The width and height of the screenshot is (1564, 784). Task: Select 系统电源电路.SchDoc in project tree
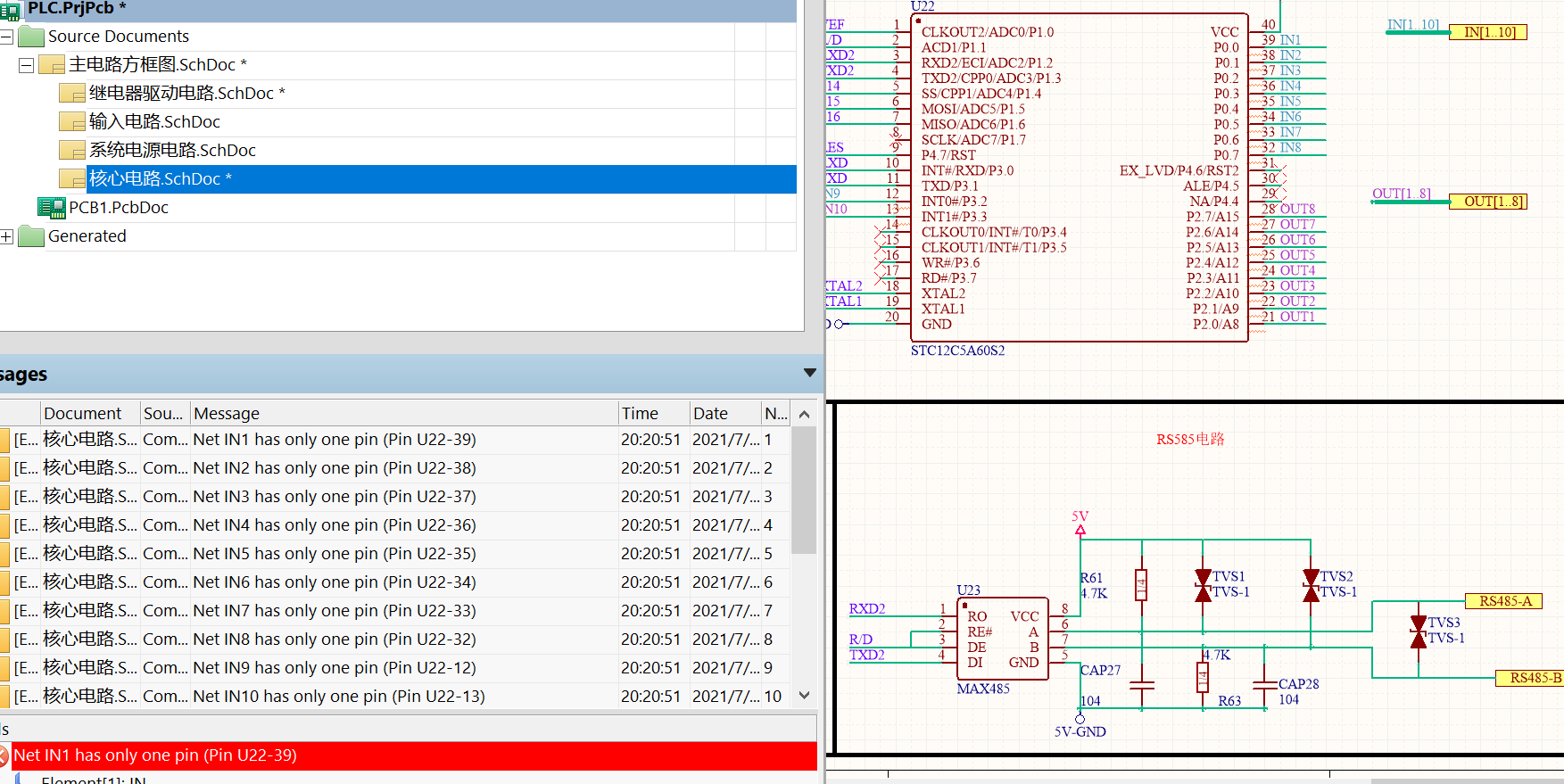172,151
